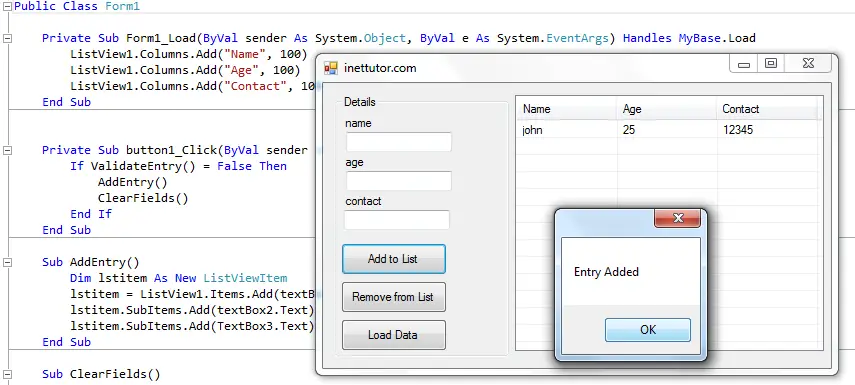Click OK in the Entry Added dialog
855x385 pixels.
coord(648,330)
